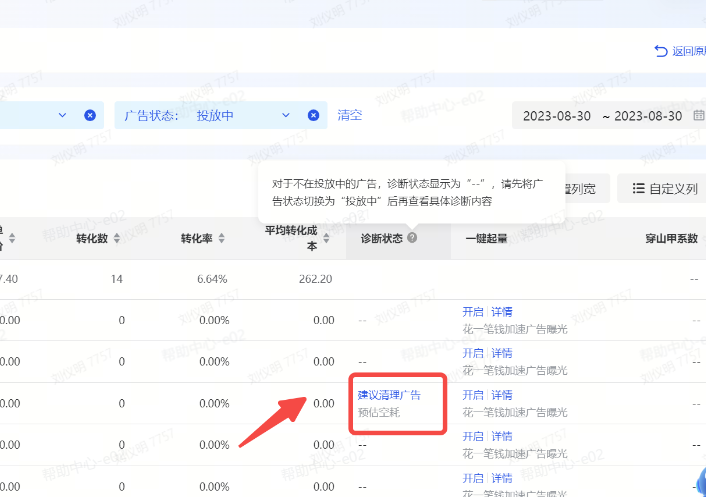The image size is (706, 497).
Task: Click 开启 in row below 建议清理广告
Action: point(473,436)
